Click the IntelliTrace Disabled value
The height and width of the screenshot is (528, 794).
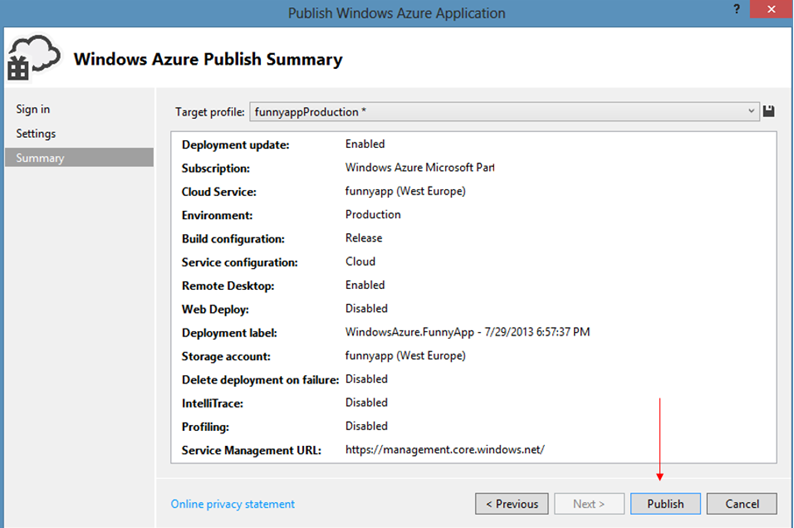pos(366,402)
